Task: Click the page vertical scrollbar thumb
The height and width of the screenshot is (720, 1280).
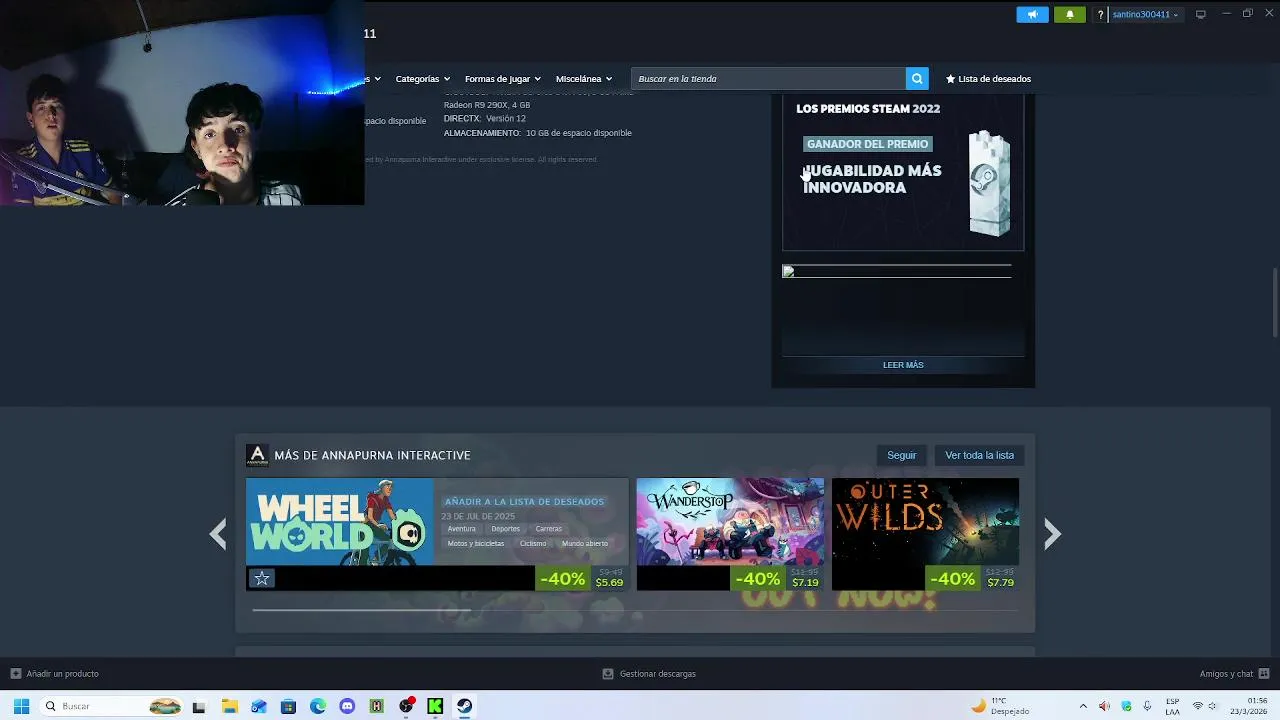Action: tap(1274, 303)
